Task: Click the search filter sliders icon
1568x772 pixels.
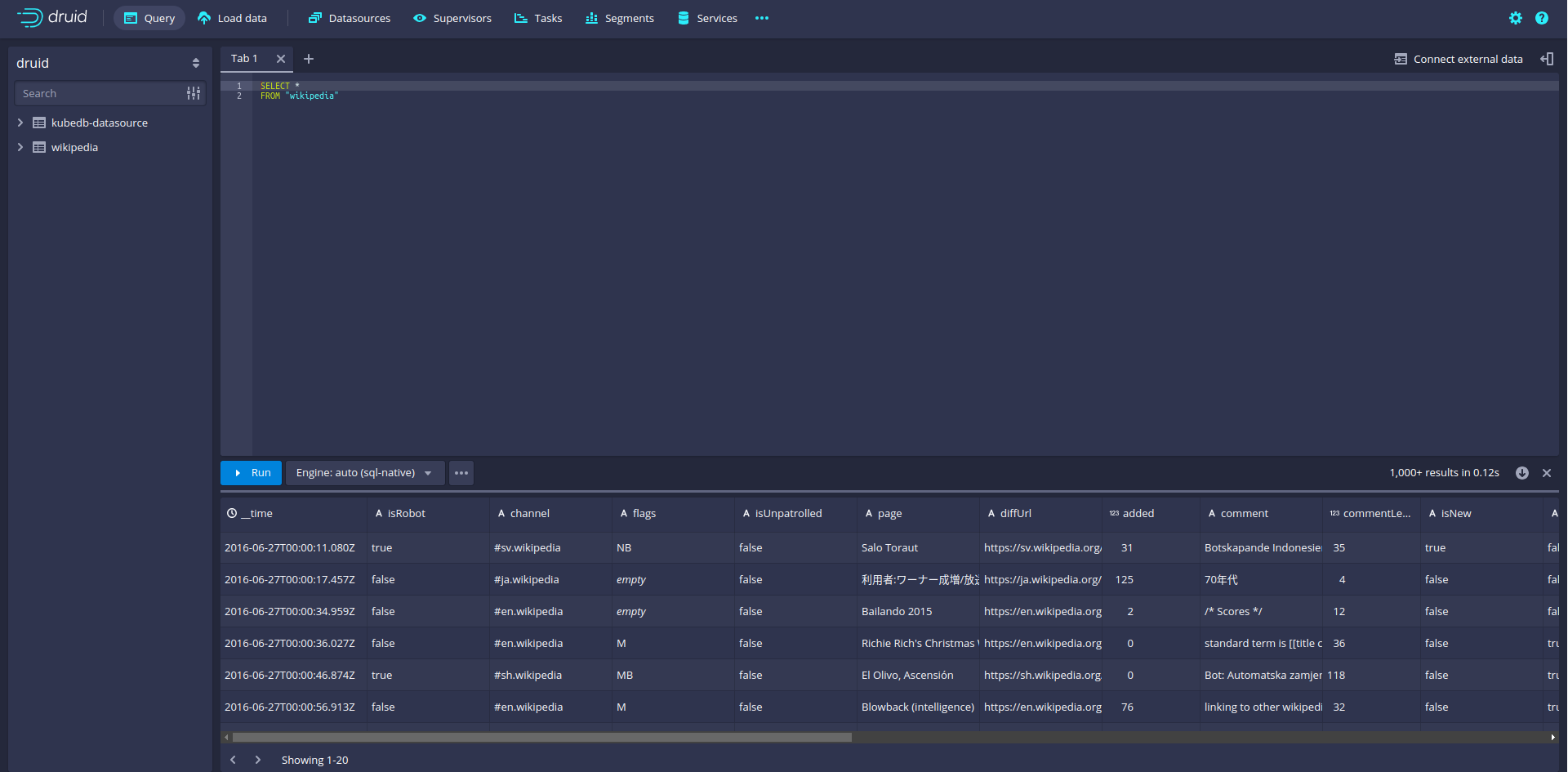Action: point(194,94)
